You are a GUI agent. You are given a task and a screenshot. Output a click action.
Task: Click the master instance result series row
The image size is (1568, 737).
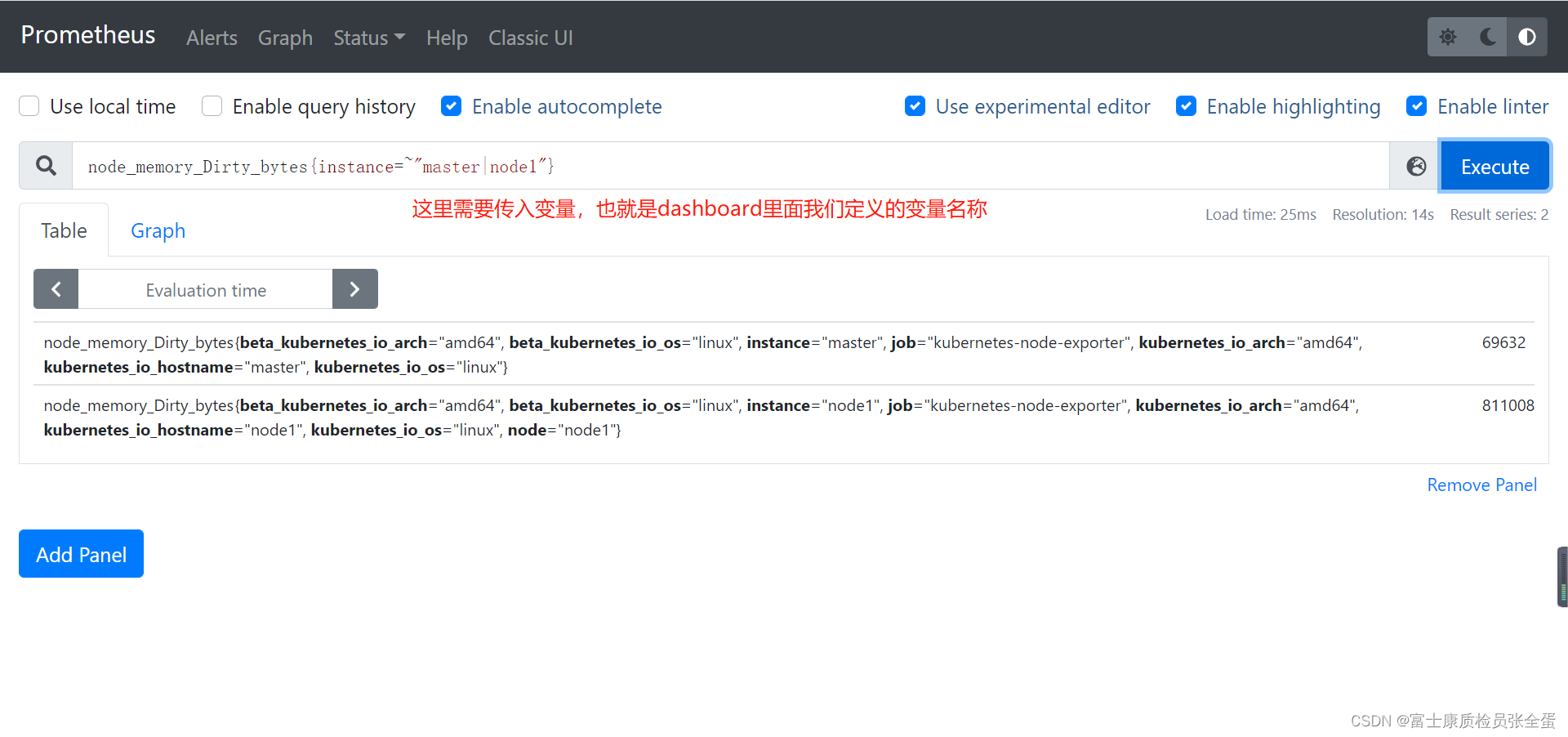pos(784,354)
